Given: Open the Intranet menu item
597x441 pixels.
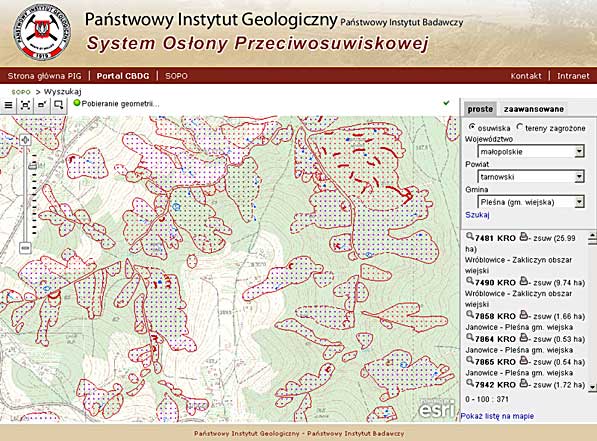Looking at the screenshot, I should pos(573,76).
